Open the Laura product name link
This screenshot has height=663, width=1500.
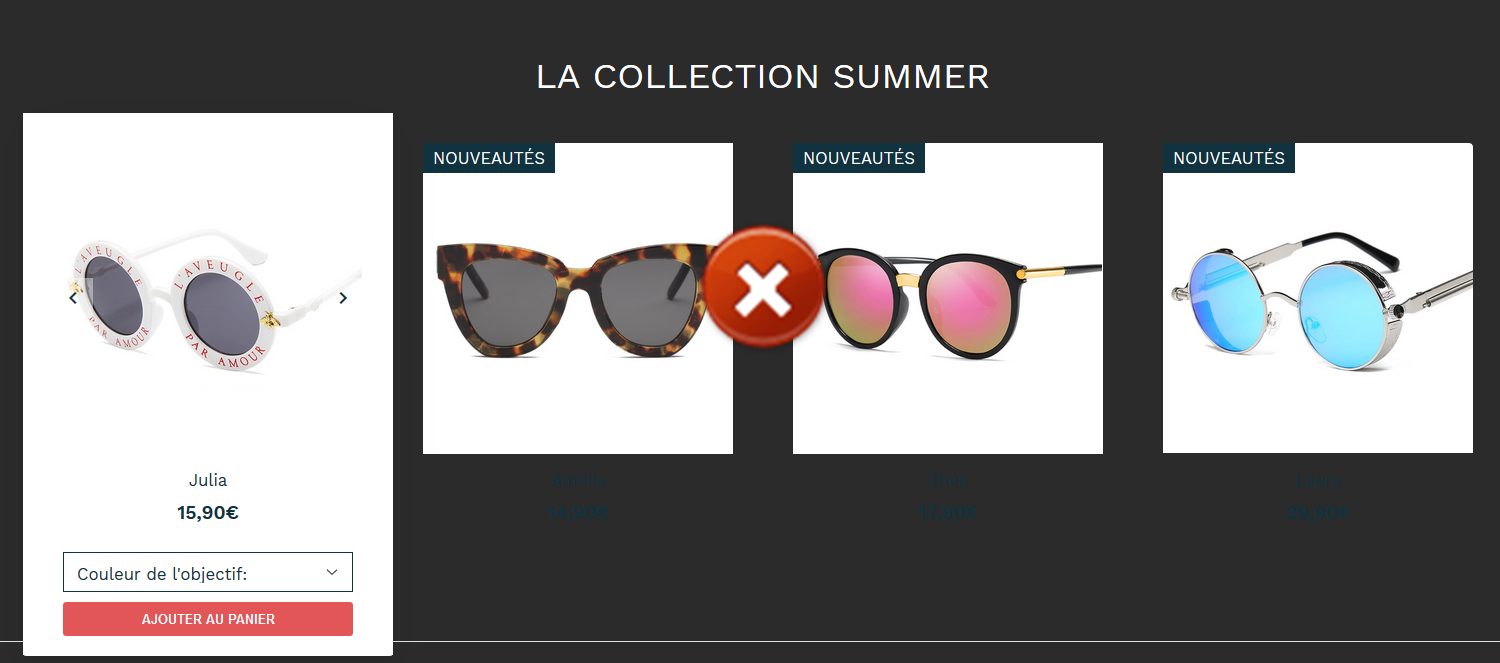point(1318,481)
